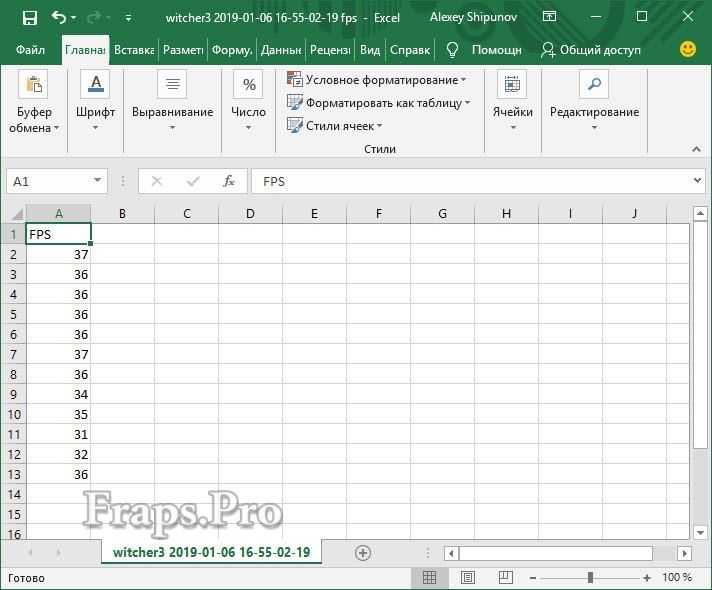The image size is (712, 590).
Task: Select the witcher3 sheet tab
Action: (212, 552)
